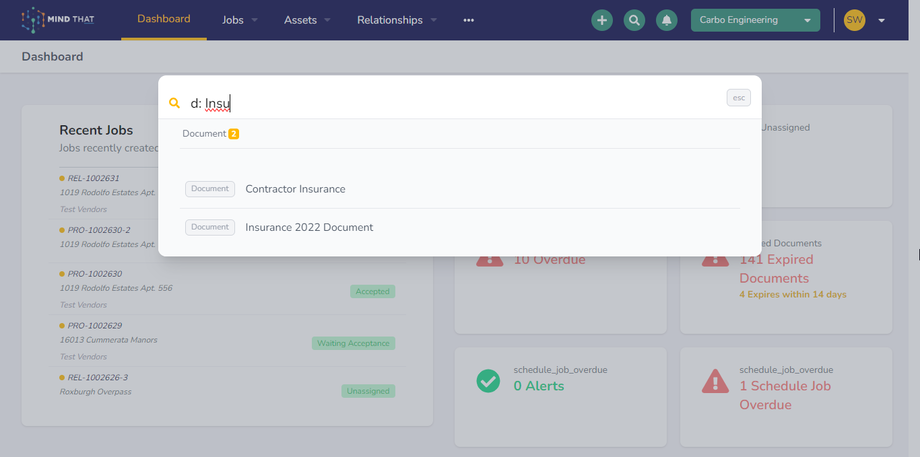Image resolution: width=920 pixels, height=457 pixels.
Task: Click '4 Expires within 14 days' text
Action: [x=793, y=294]
